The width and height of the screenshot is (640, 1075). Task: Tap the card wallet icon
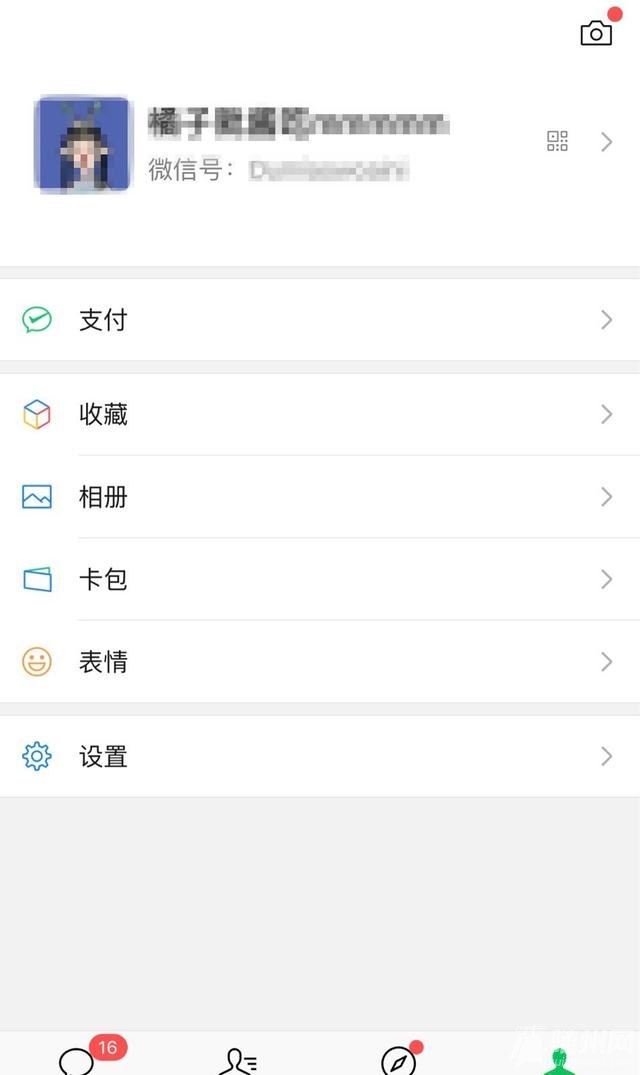[x=37, y=579]
